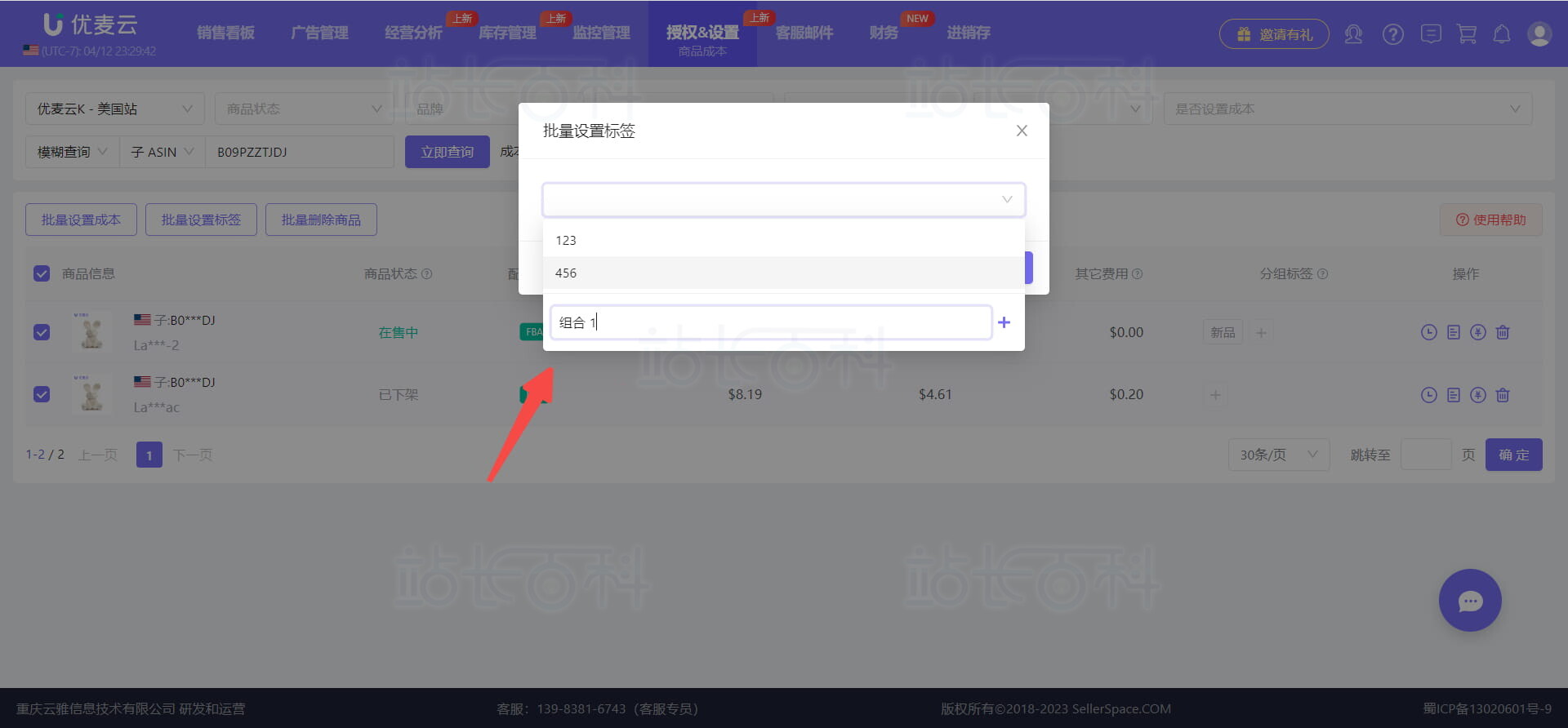Open the shopping cart icon

coord(1467,34)
